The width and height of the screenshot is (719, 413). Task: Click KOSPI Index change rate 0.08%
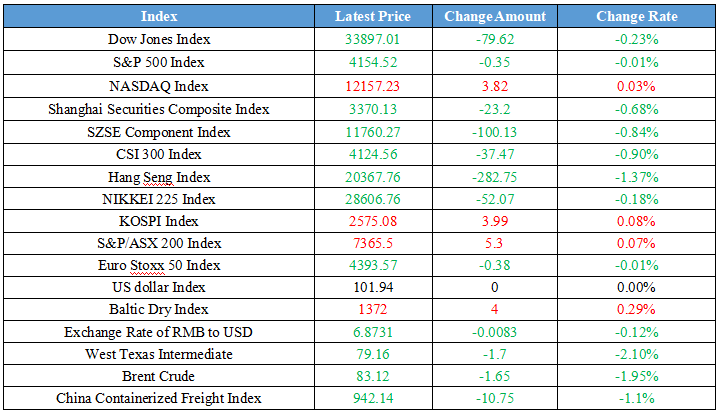637,221
